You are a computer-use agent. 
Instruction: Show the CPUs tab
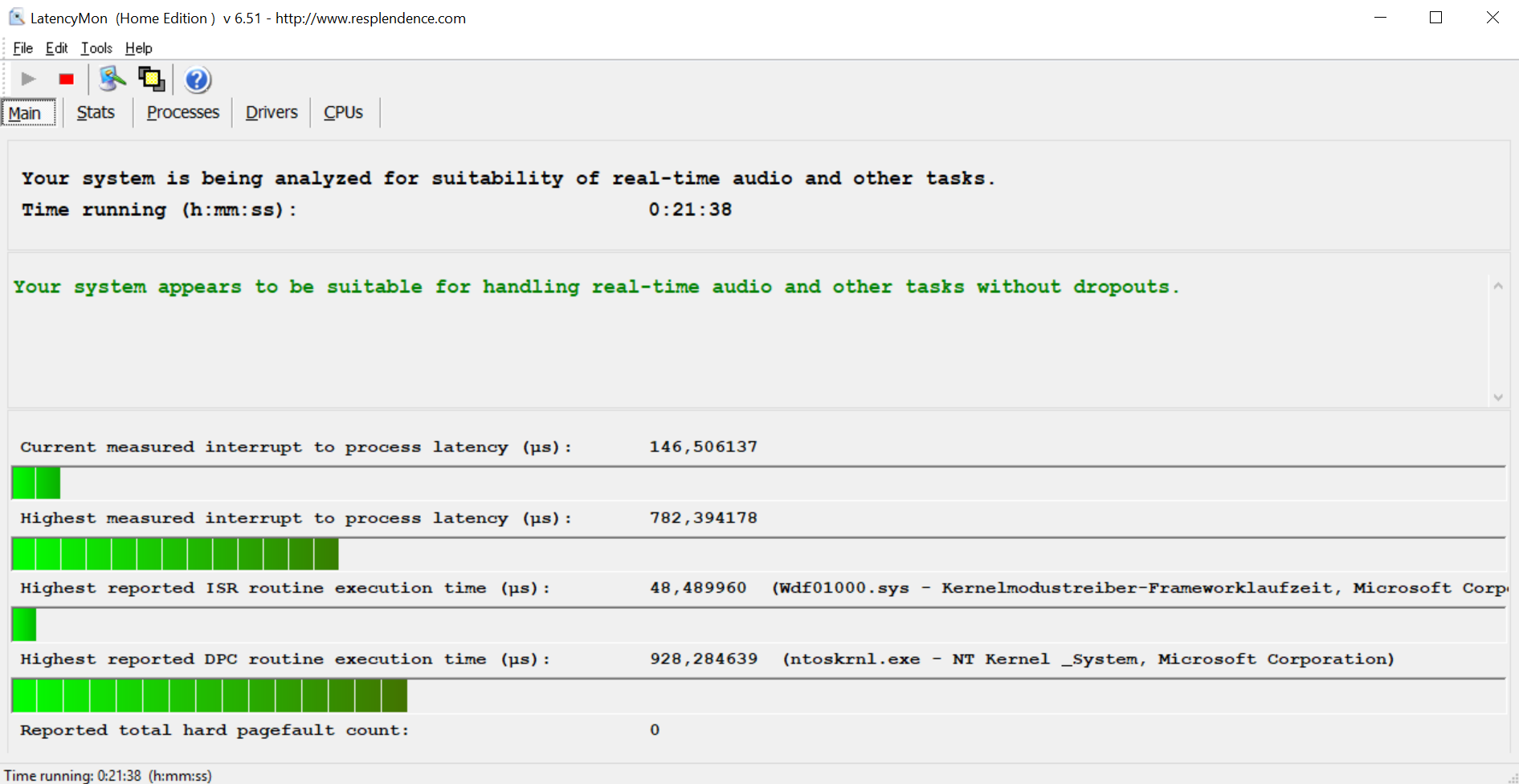pos(343,112)
